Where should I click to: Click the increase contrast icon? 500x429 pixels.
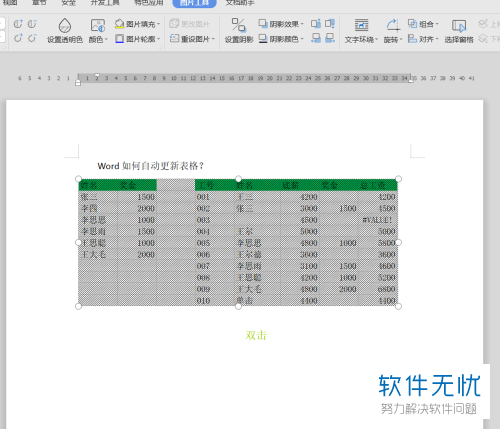pyautogui.click(x=18, y=24)
